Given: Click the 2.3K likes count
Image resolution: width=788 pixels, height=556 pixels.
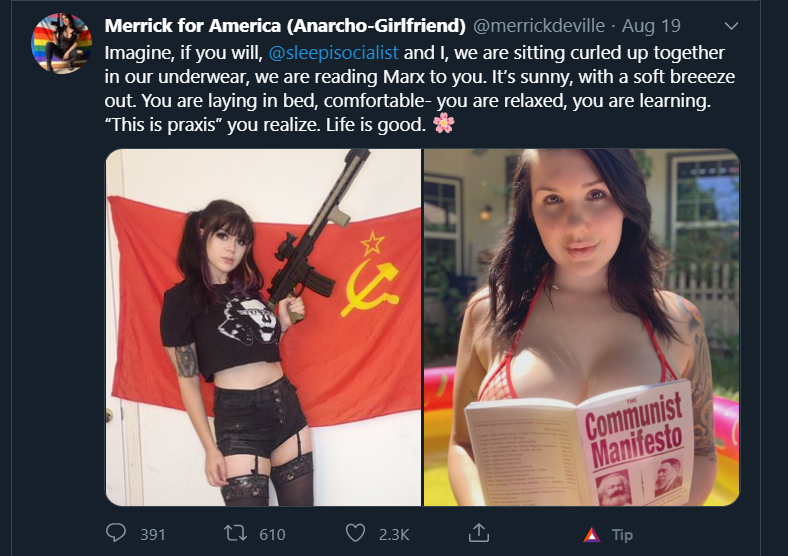Looking at the screenshot, I should [x=394, y=534].
